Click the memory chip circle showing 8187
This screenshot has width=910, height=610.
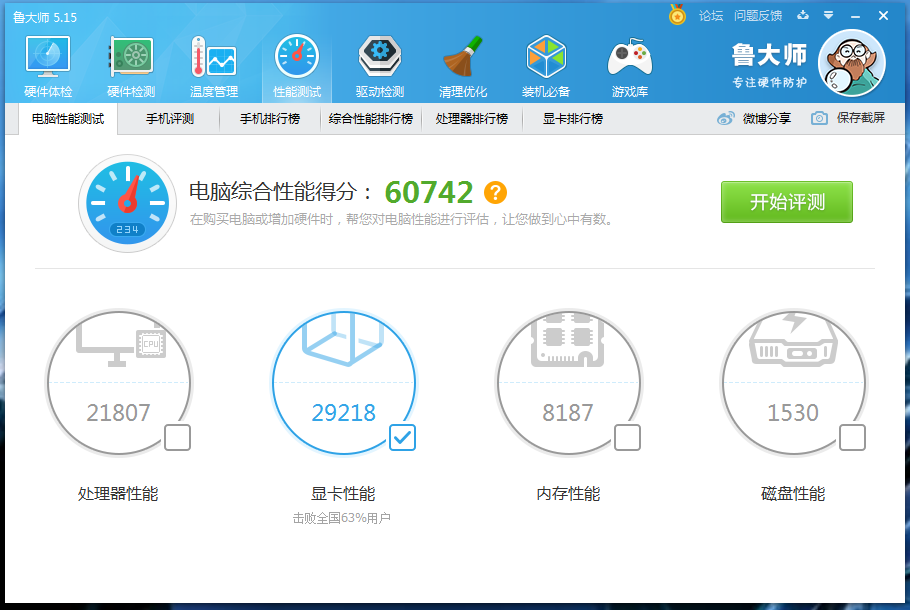[568, 382]
